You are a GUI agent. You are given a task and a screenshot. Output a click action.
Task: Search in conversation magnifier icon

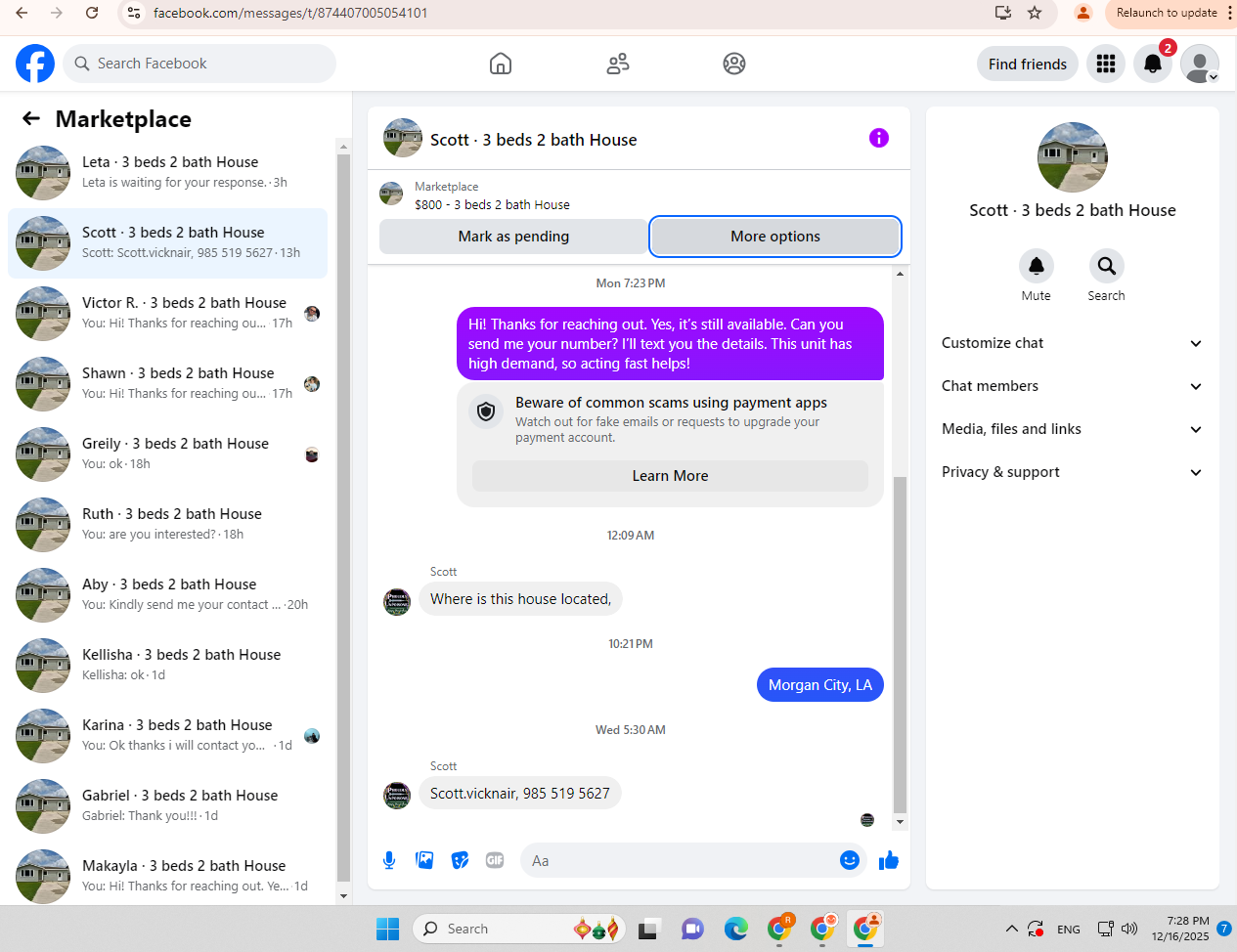click(x=1107, y=265)
